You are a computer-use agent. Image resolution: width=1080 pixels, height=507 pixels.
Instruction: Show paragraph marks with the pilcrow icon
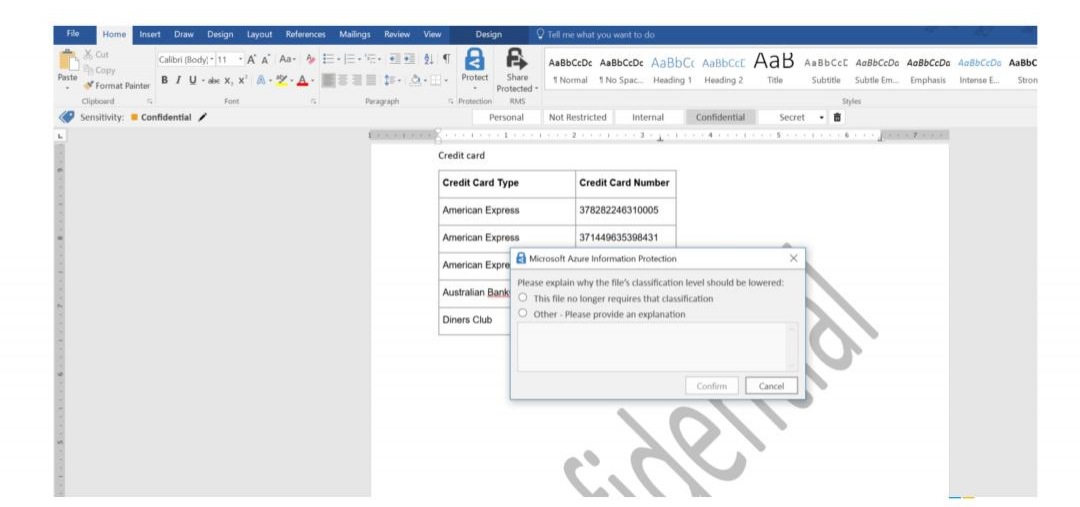tap(446, 60)
